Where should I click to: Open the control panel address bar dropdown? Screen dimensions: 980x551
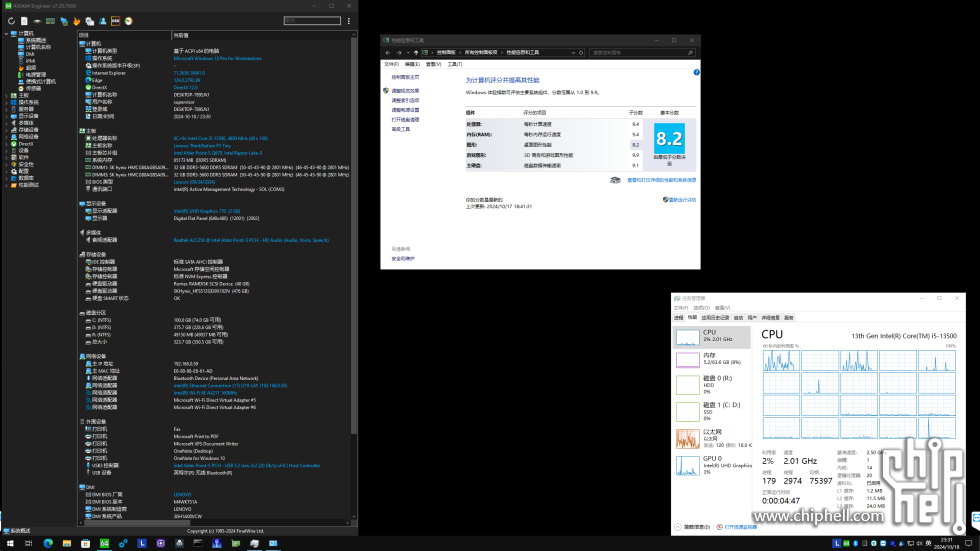(573, 52)
